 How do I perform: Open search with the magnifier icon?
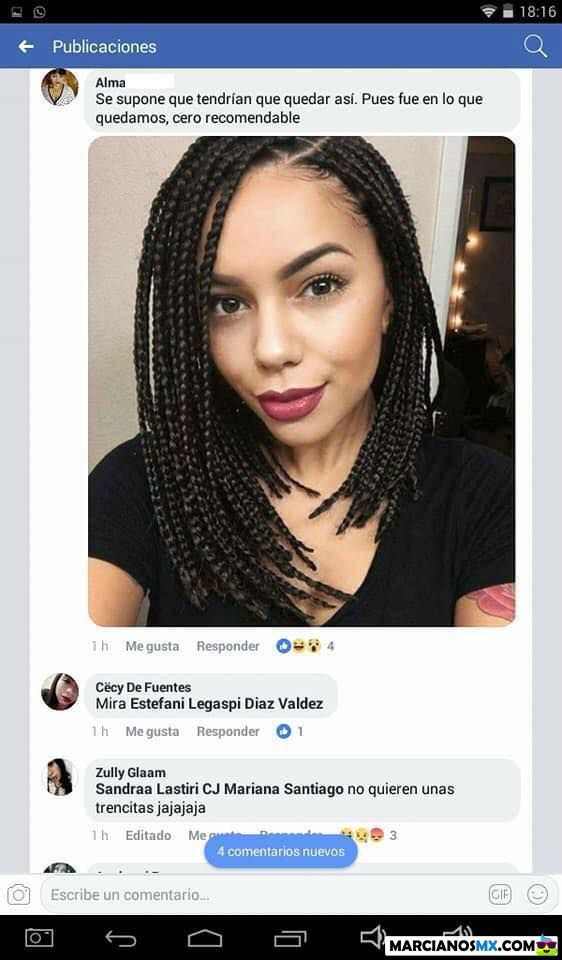(535, 47)
